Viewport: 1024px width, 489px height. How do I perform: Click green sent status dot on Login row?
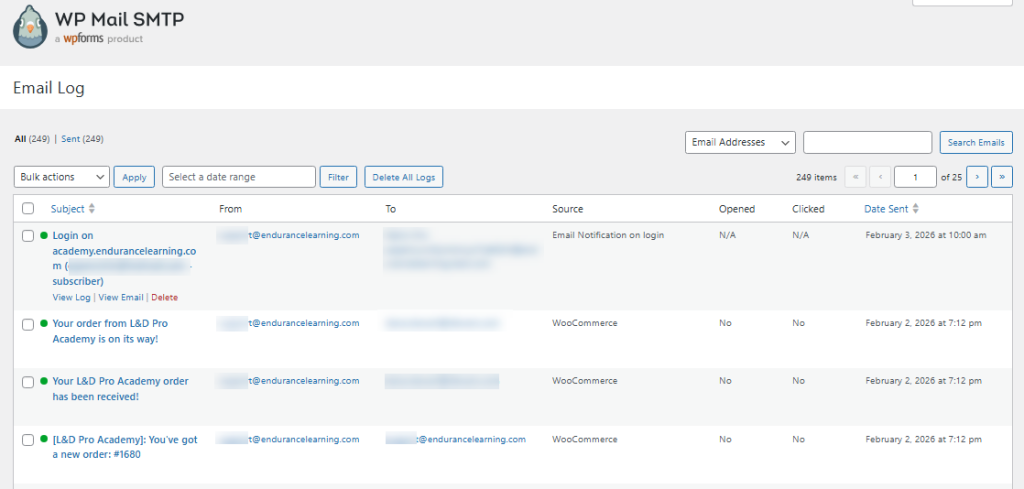click(x=44, y=235)
